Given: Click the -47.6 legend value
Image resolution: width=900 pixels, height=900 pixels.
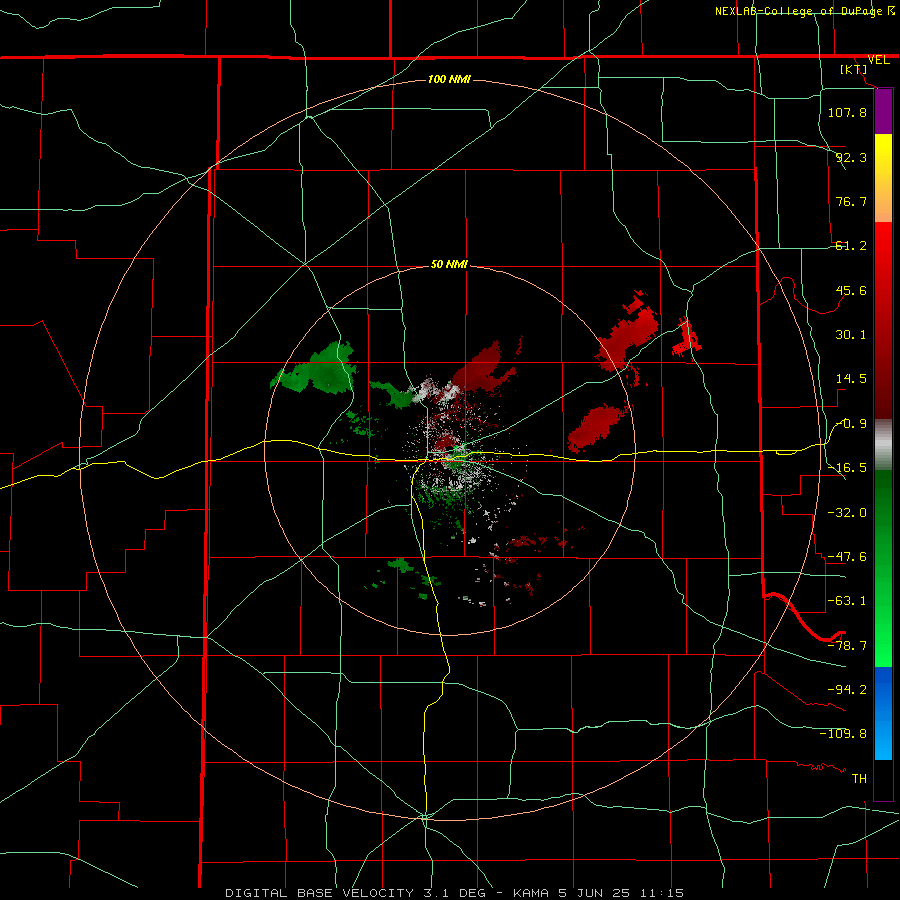Looking at the screenshot, I should tap(847, 557).
